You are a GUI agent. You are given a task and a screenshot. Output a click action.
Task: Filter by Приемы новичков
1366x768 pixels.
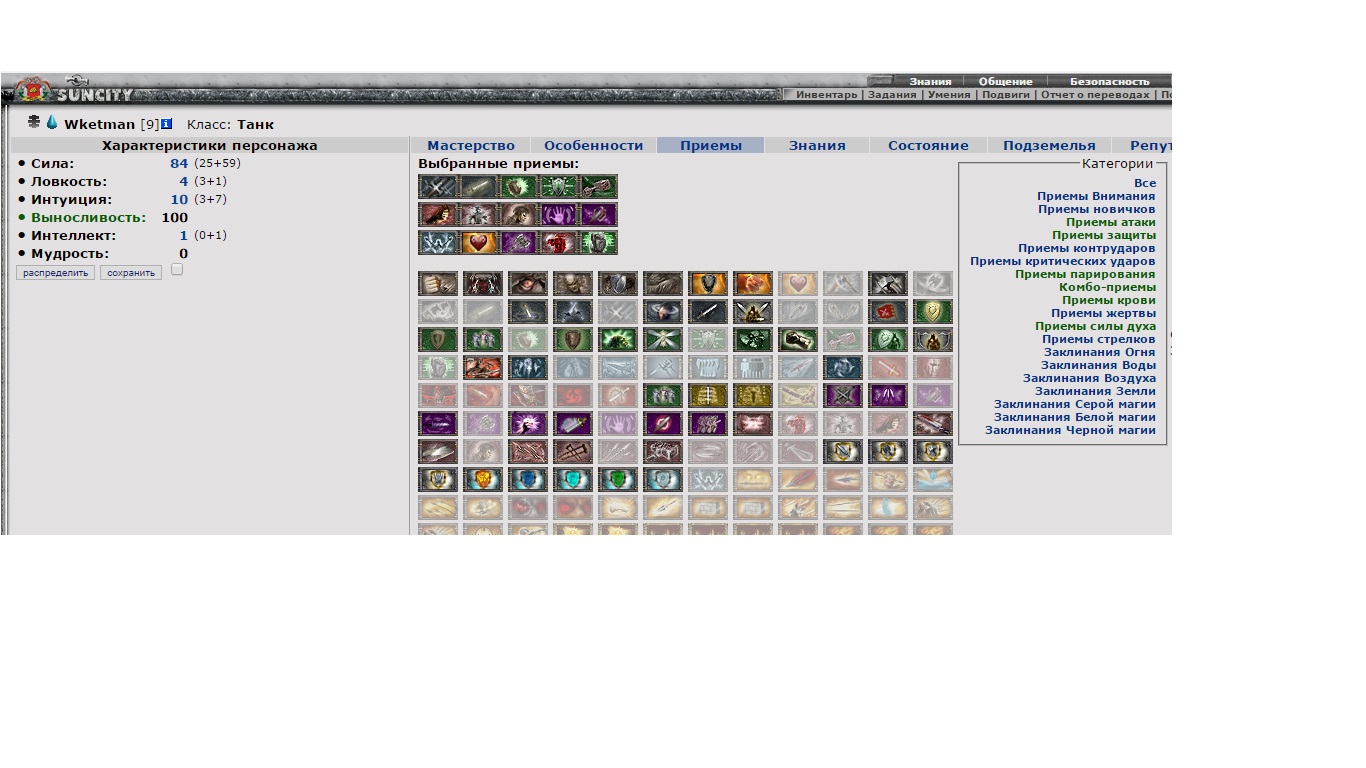coord(1097,210)
